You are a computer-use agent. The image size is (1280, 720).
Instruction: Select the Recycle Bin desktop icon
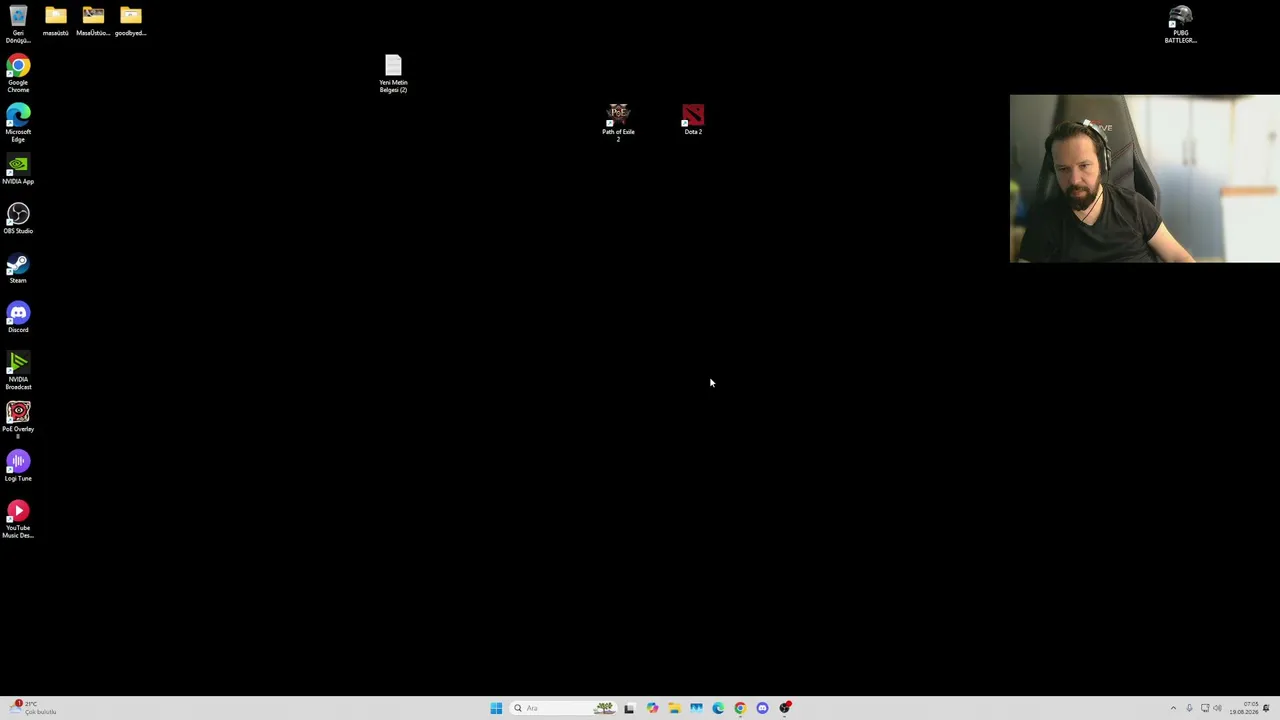(18, 24)
